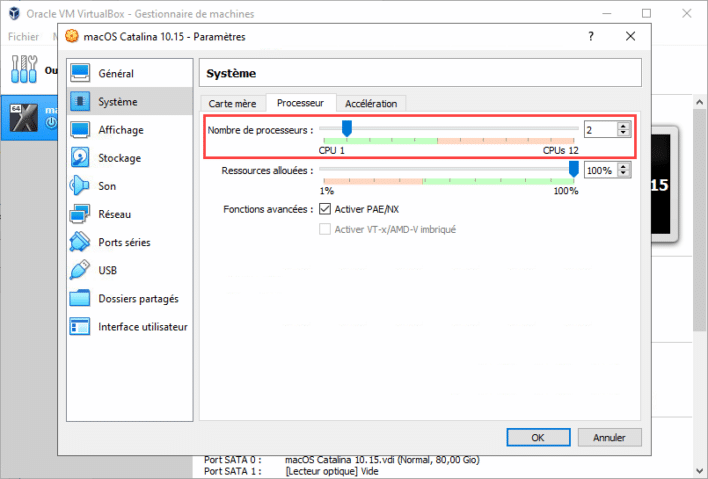
Task: Click the CPU 1 minimum label
Action: pos(331,150)
